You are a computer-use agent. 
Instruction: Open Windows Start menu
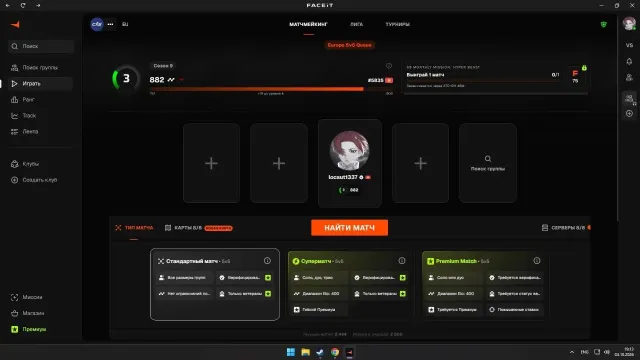pos(291,352)
